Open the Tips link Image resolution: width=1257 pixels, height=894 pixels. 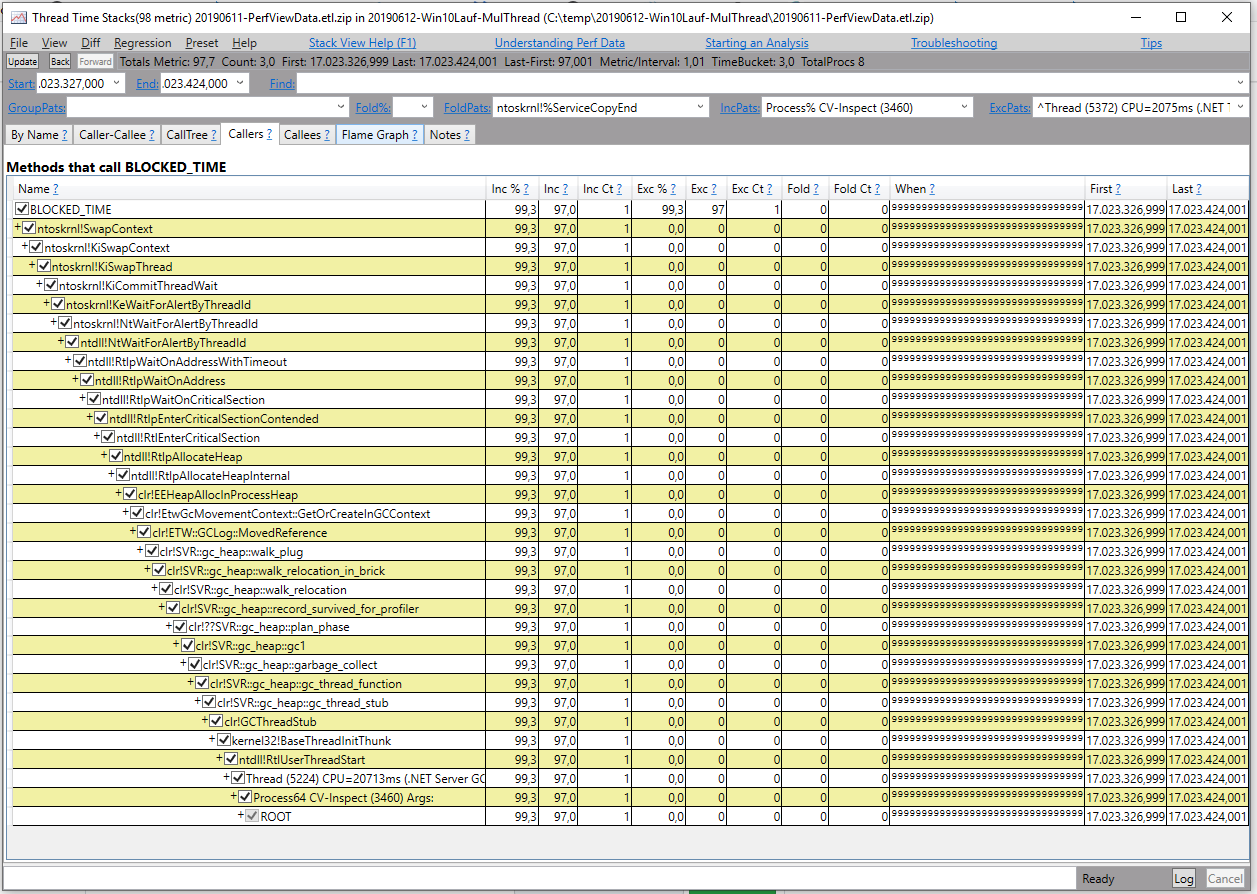1151,43
